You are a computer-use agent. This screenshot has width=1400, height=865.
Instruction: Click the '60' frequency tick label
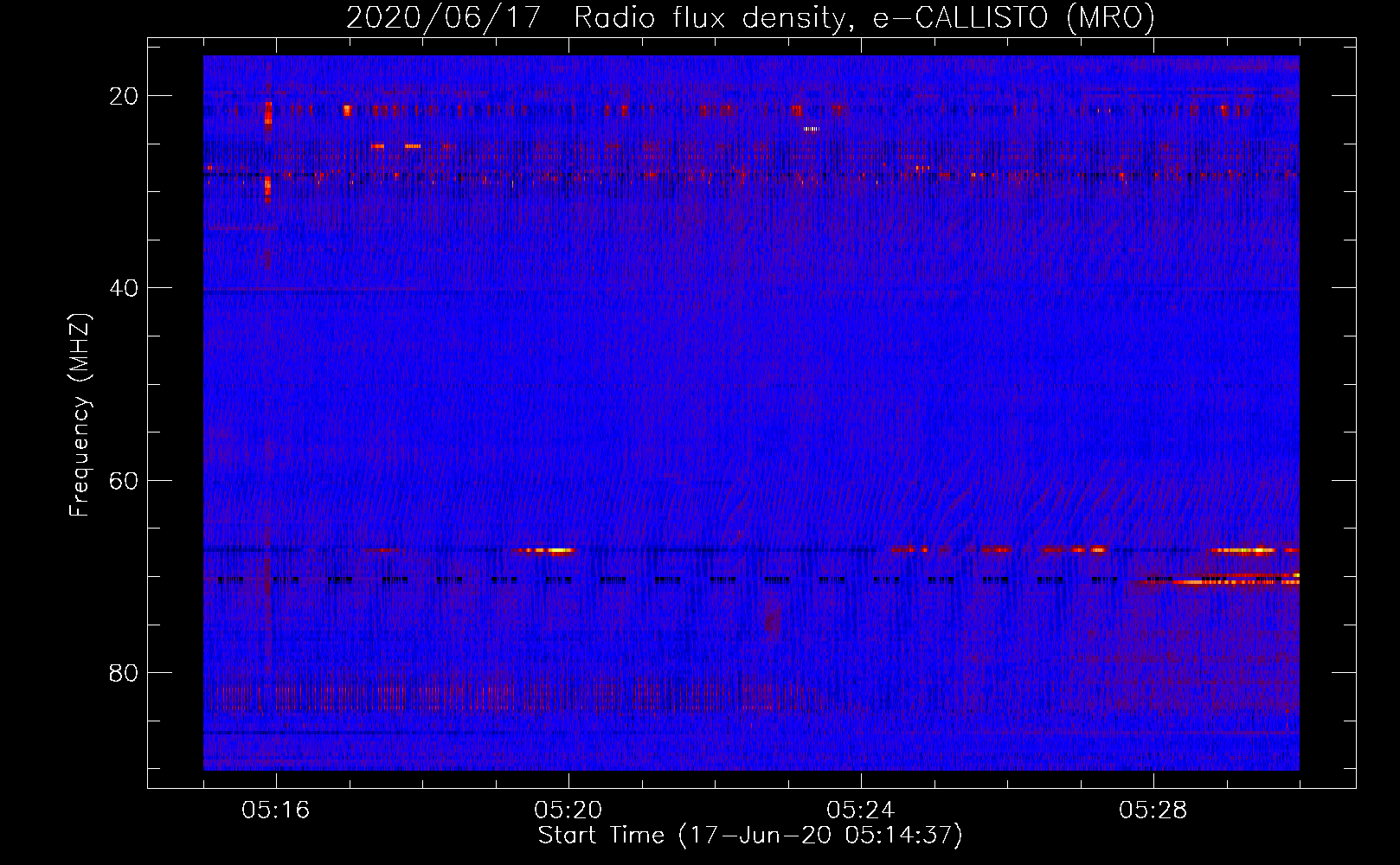(x=124, y=480)
